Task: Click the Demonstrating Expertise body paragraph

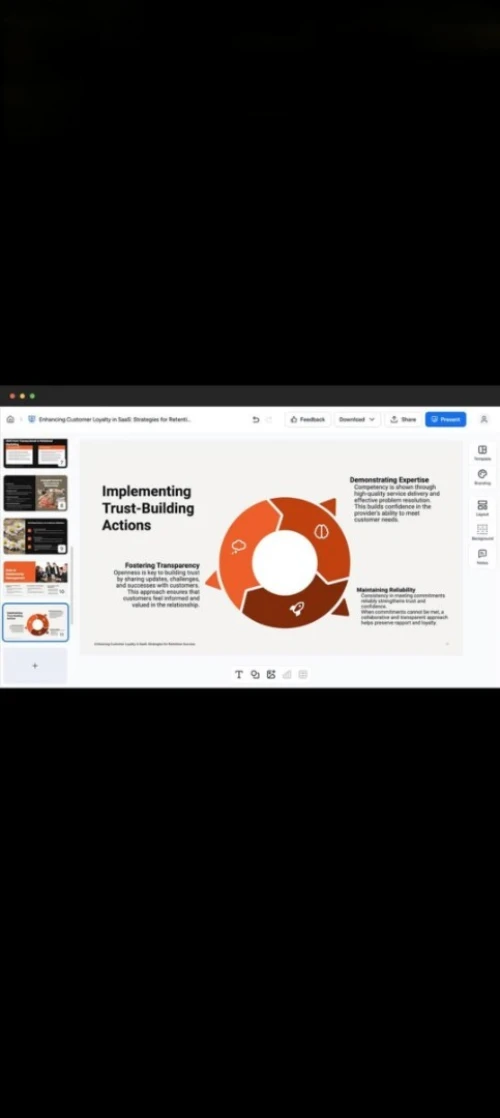Action: coord(397,503)
